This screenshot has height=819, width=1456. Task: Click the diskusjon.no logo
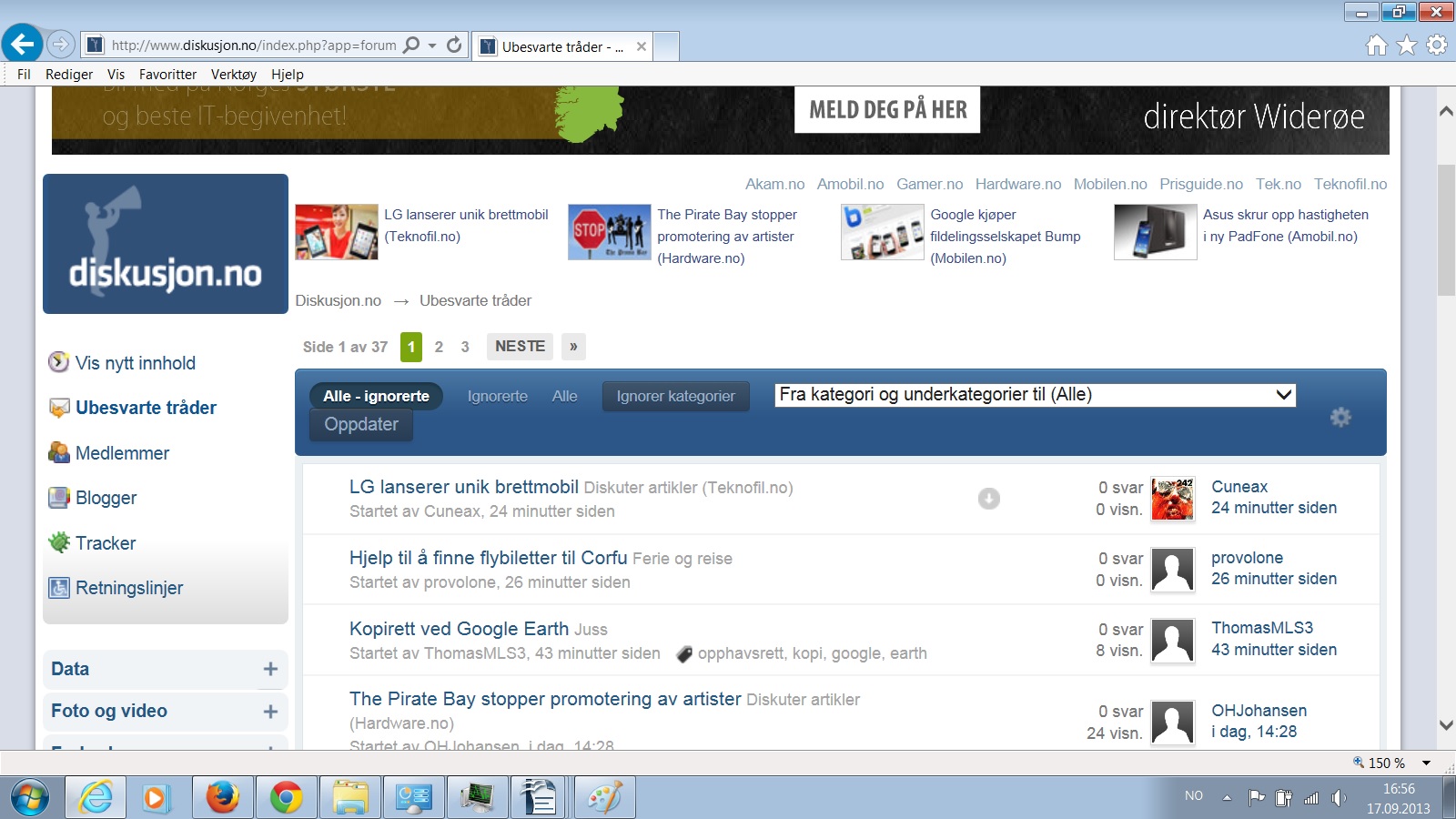(x=166, y=244)
